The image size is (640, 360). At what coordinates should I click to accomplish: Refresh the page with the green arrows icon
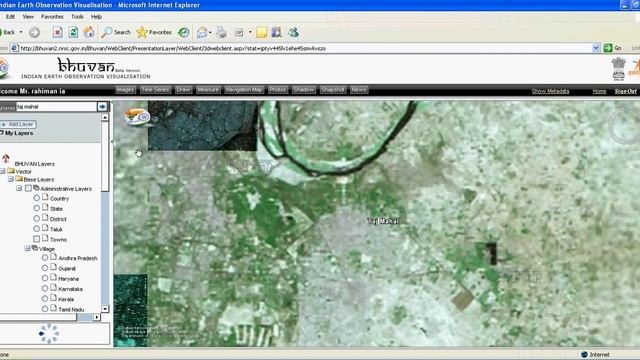(73, 32)
